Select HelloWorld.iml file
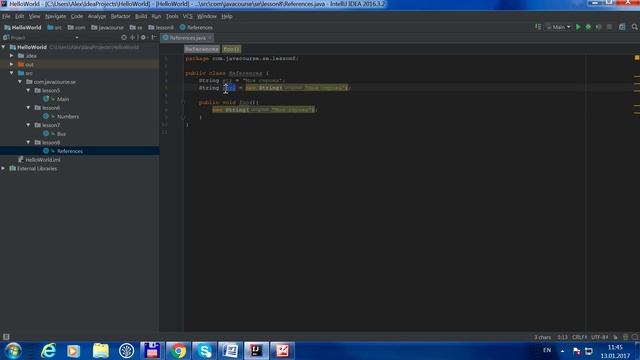Image resolution: width=640 pixels, height=360 pixels. point(42,160)
